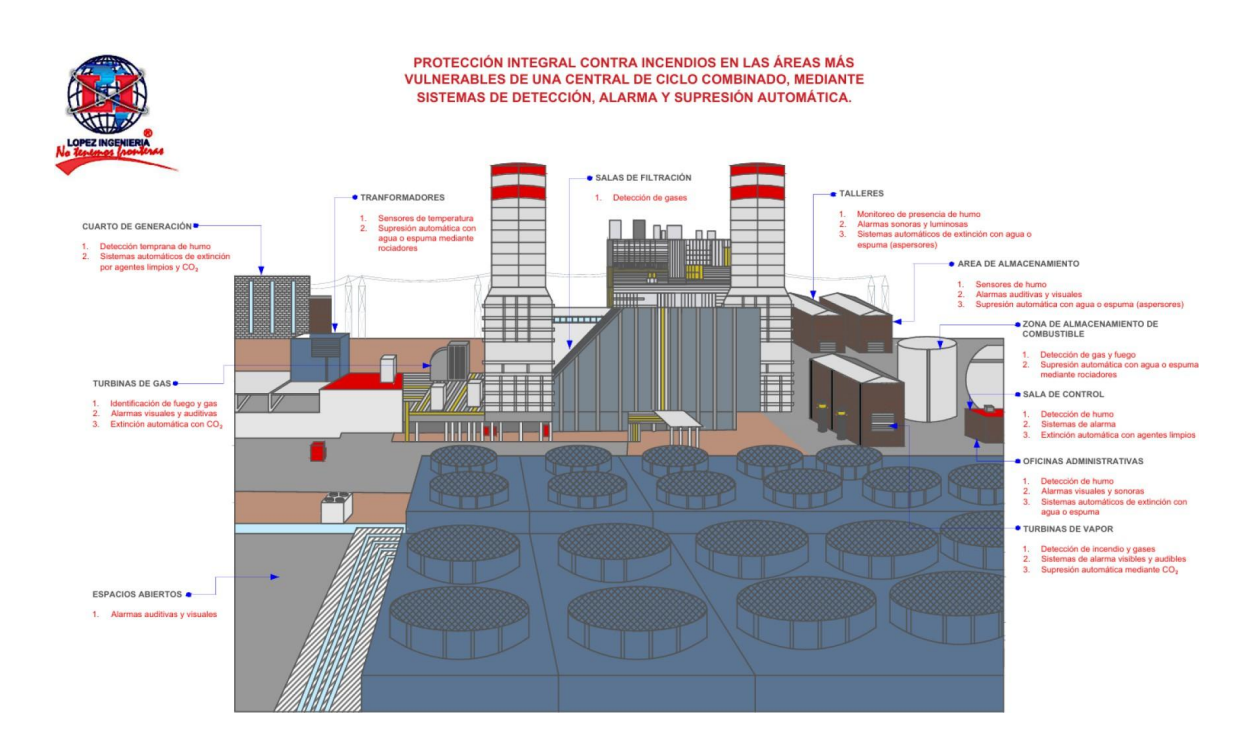The width and height of the screenshot is (1248, 734).
Task: Click the Lopez Ingenieria globe logo
Action: (107, 98)
